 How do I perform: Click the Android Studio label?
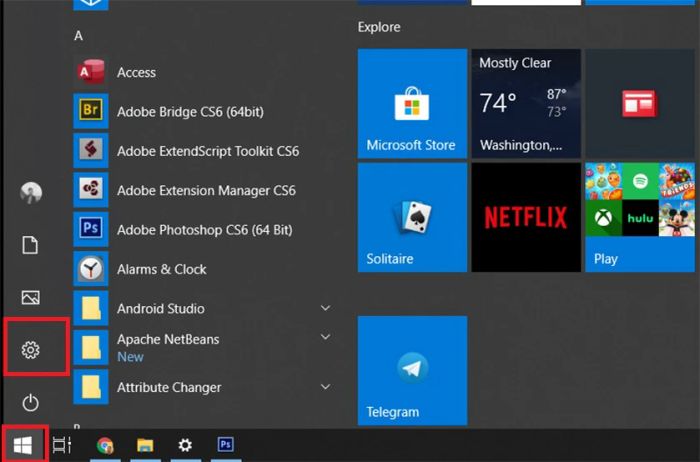tap(161, 308)
